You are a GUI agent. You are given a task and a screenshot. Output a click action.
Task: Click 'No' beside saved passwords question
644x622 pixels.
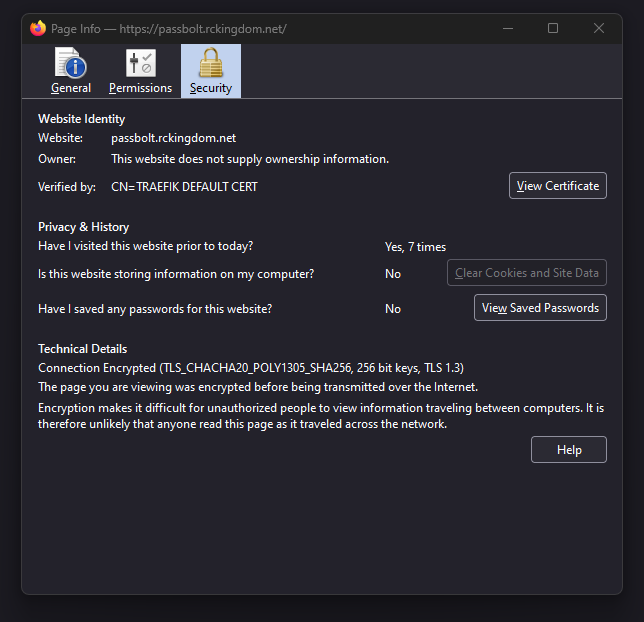393,309
